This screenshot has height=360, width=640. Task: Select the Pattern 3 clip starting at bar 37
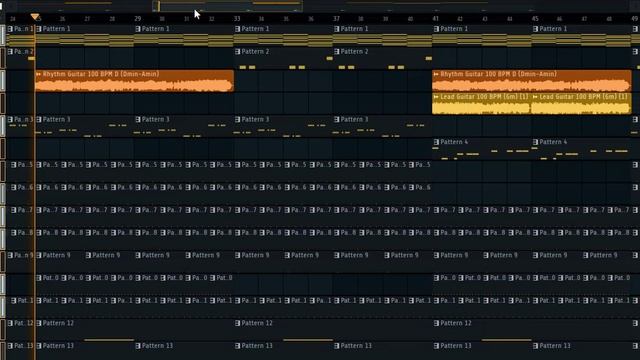[x=383, y=127]
